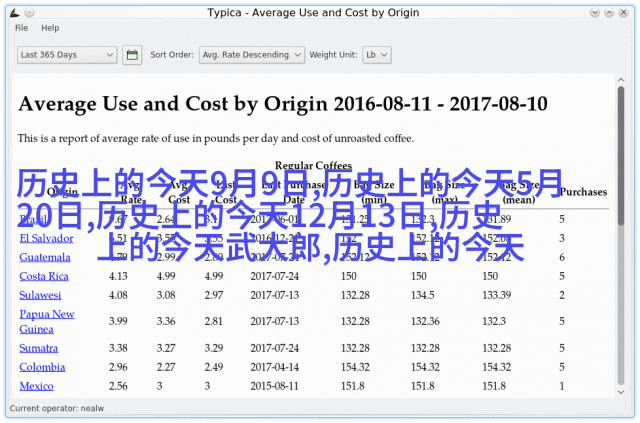This screenshot has height=423, width=640.
Task: Click the Colombia link
Action: (42, 367)
